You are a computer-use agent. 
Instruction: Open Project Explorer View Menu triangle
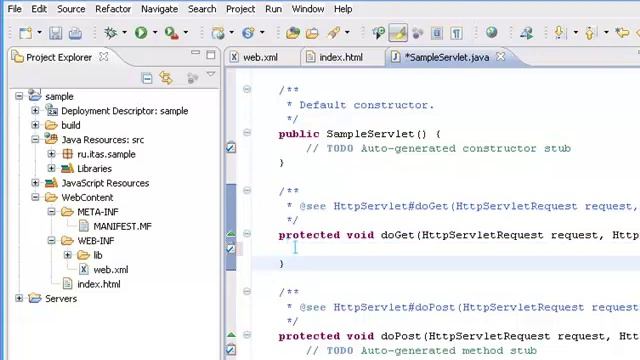point(211,74)
